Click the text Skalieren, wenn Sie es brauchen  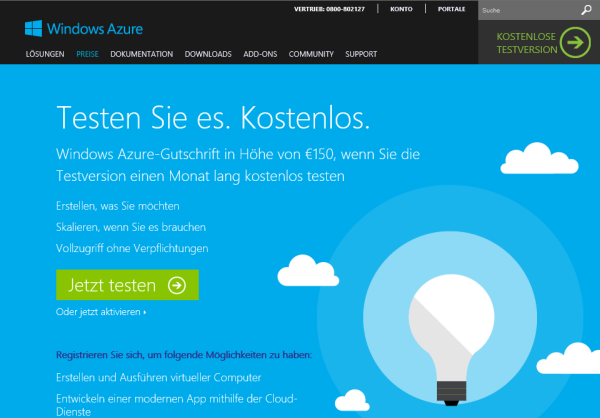pyautogui.click(x=131, y=227)
